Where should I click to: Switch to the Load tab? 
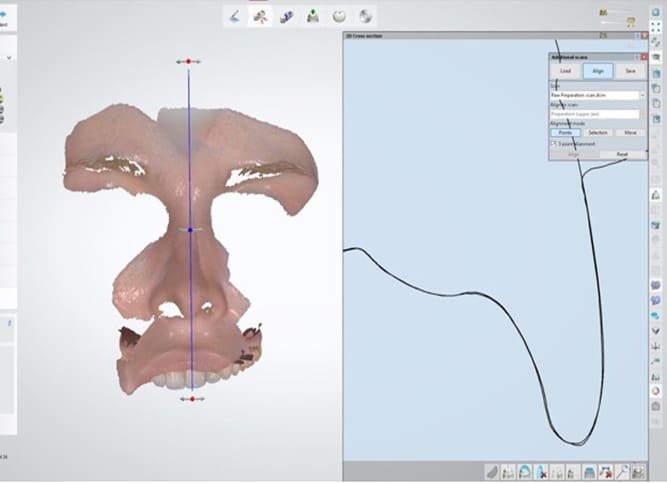click(565, 71)
